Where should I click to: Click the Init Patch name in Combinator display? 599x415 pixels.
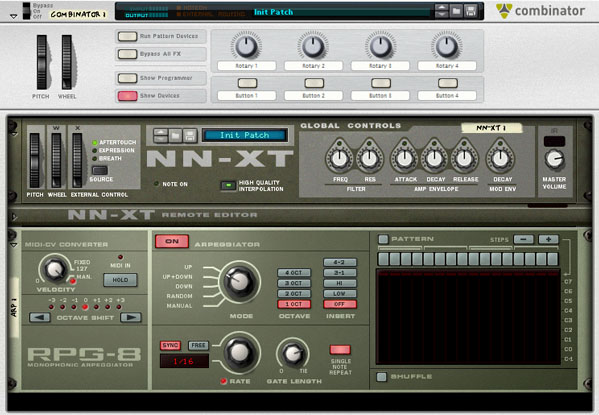coord(274,12)
